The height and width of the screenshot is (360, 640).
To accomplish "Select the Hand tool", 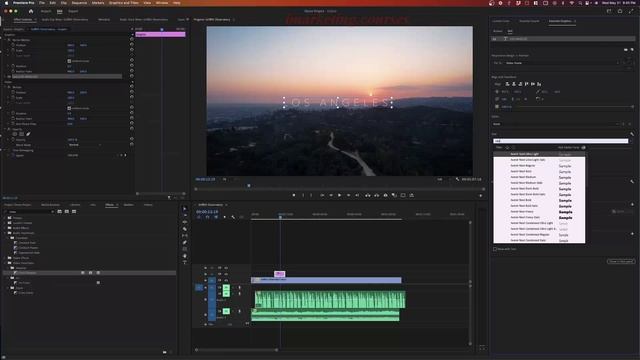I will pyautogui.click(x=184, y=256).
